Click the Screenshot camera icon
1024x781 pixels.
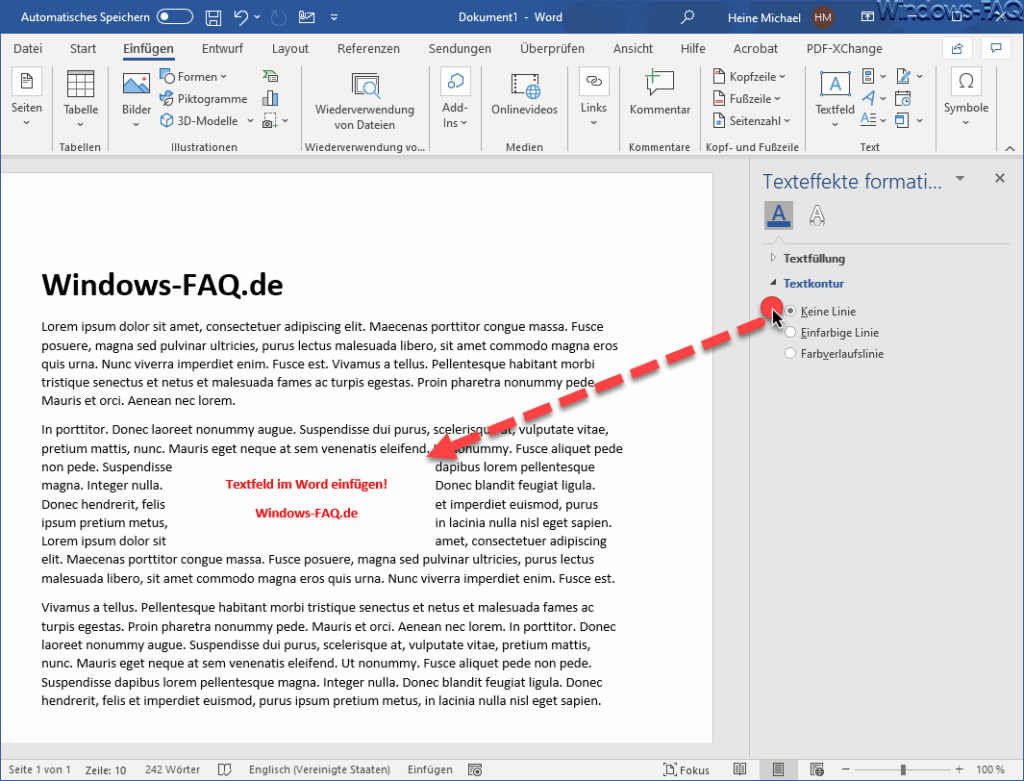point(270,121)
